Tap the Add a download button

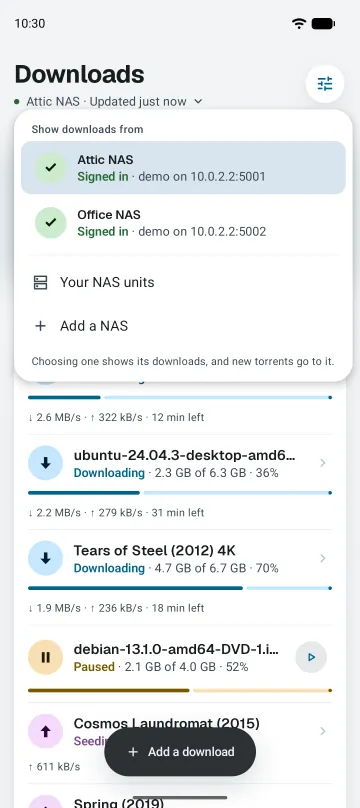coord(180,752)
